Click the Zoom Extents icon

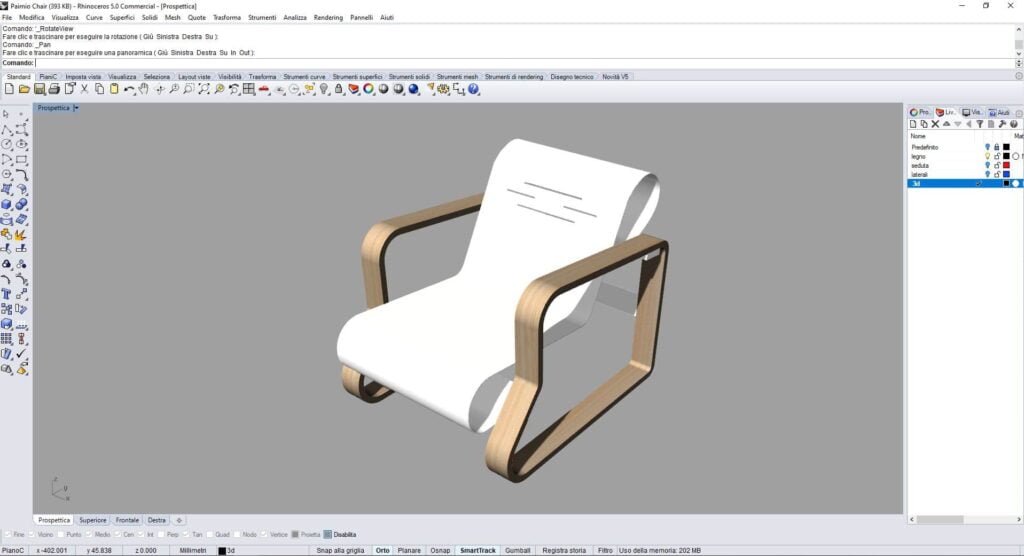[x=204, y=90]
